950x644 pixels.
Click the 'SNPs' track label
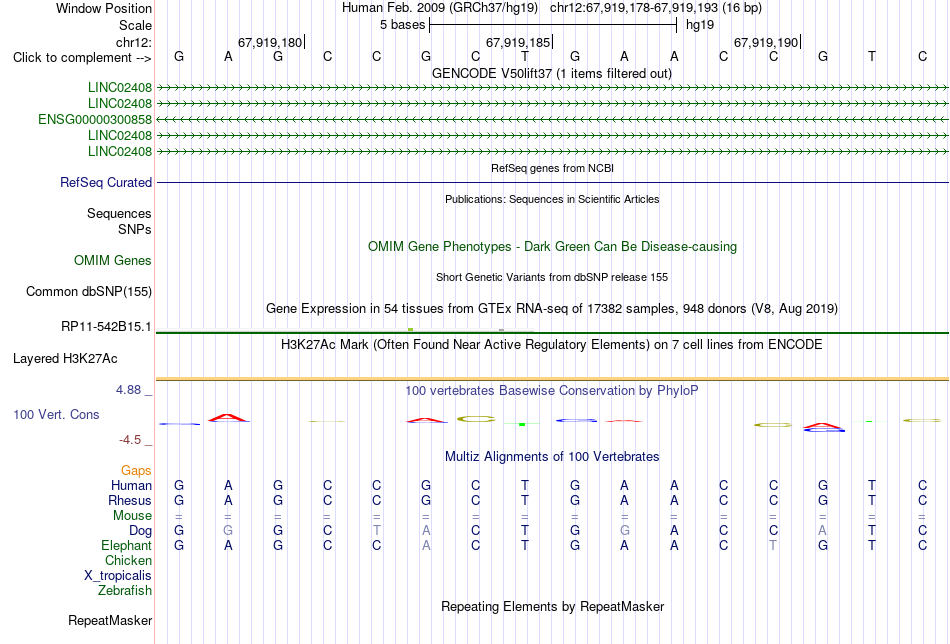click(x=135, y=230)
